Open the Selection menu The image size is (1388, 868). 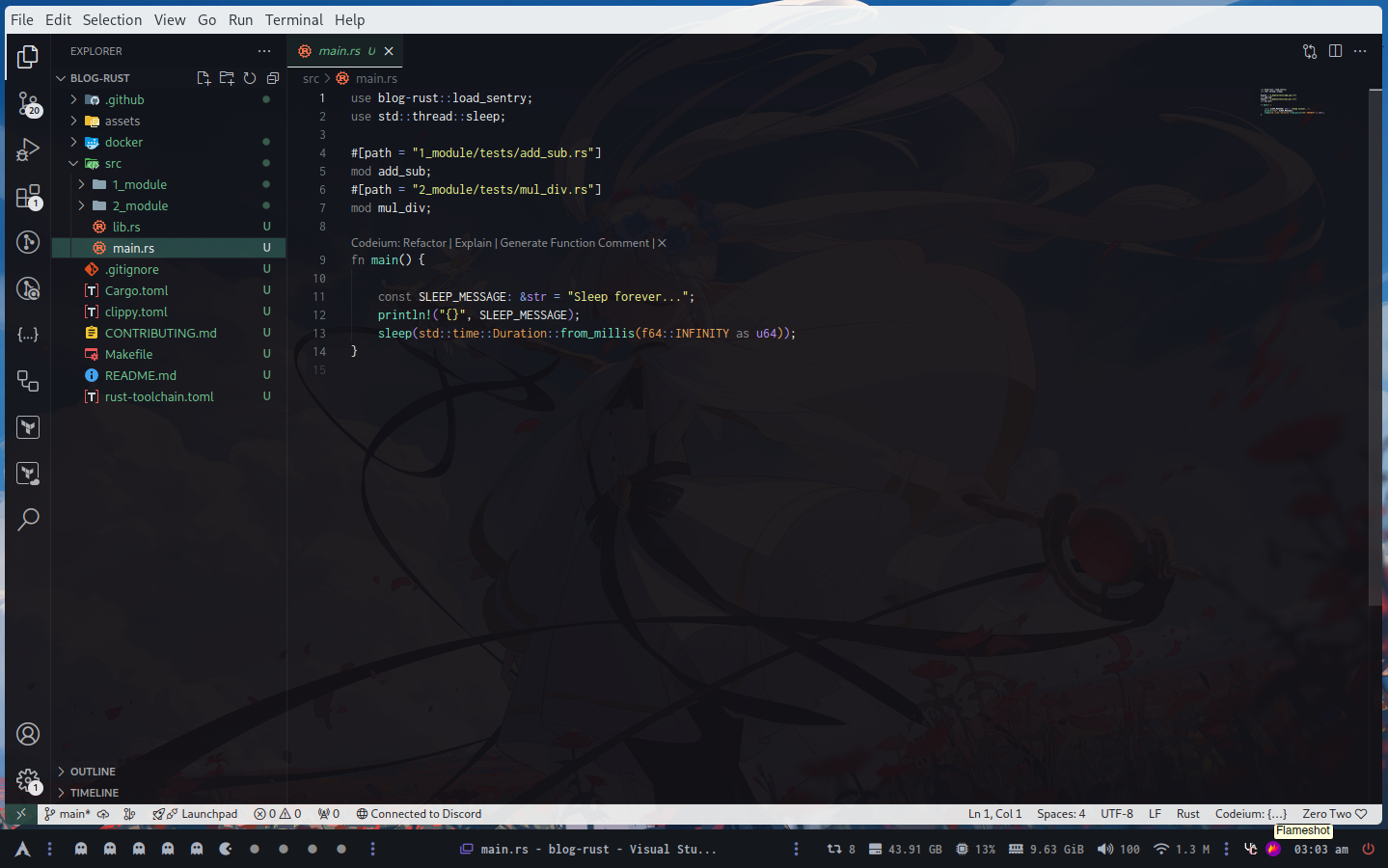click(x=112, y=20)
